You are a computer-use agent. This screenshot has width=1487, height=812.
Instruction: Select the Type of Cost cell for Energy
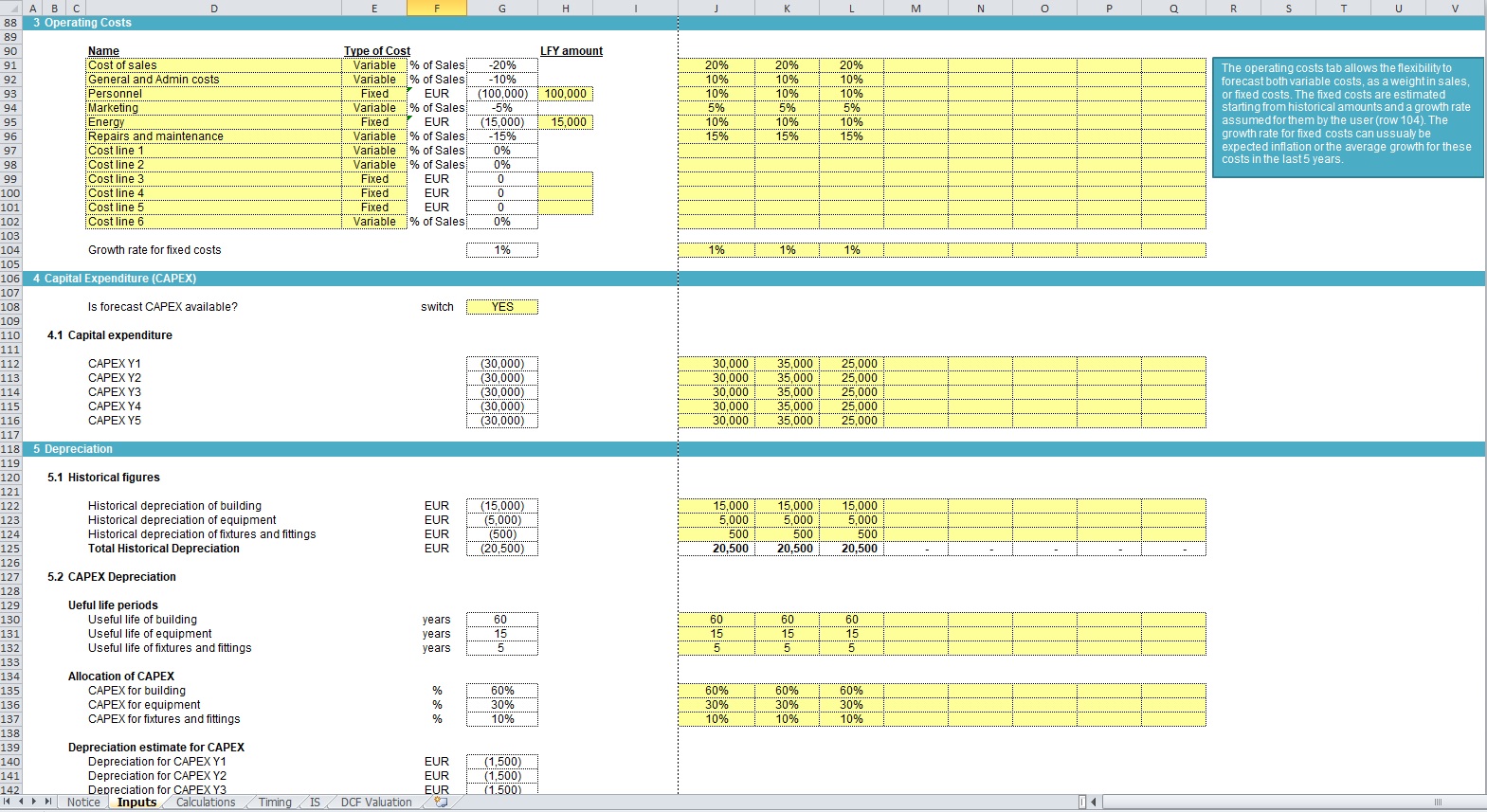[374, 122]
